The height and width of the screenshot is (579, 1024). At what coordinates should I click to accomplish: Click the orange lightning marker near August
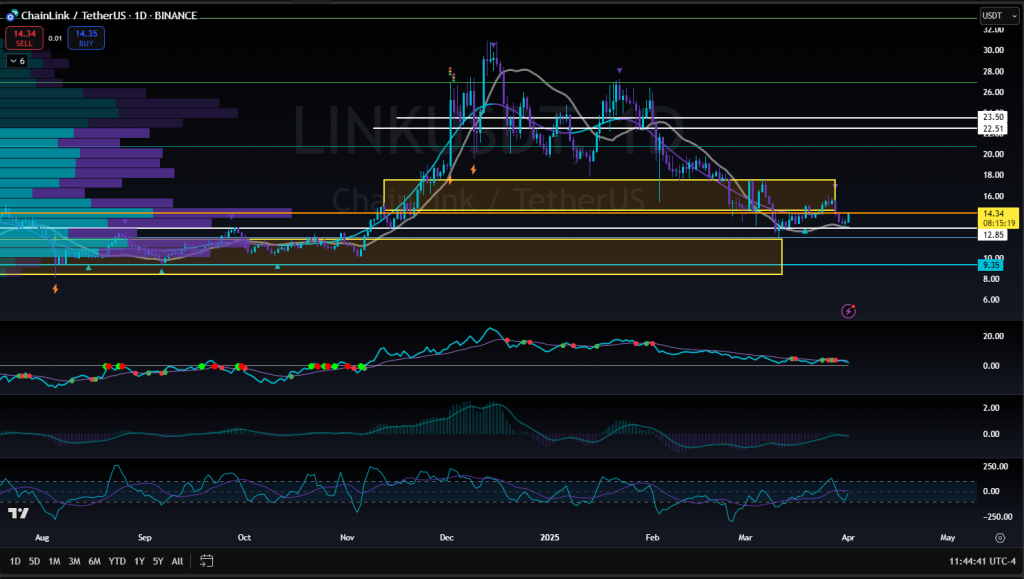[x=56, y=289]
